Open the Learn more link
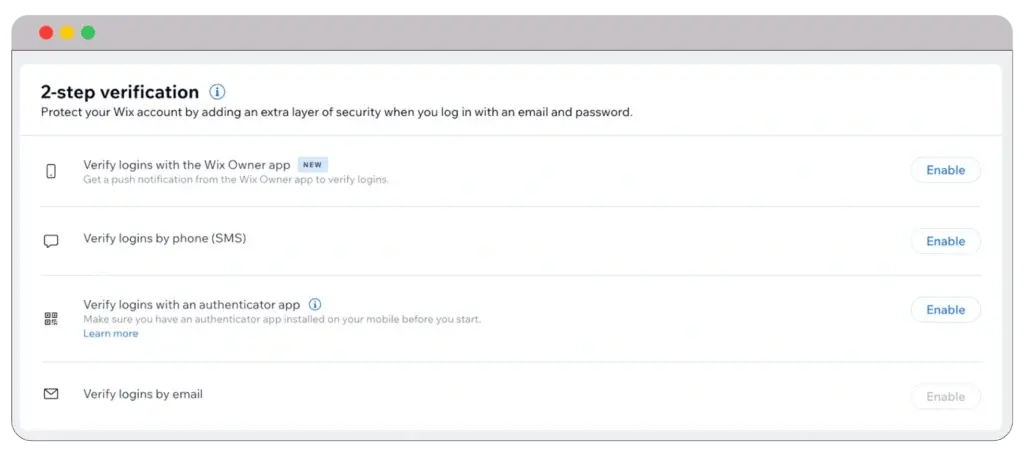Screen dimensions: 1024x458 [111, 334]
